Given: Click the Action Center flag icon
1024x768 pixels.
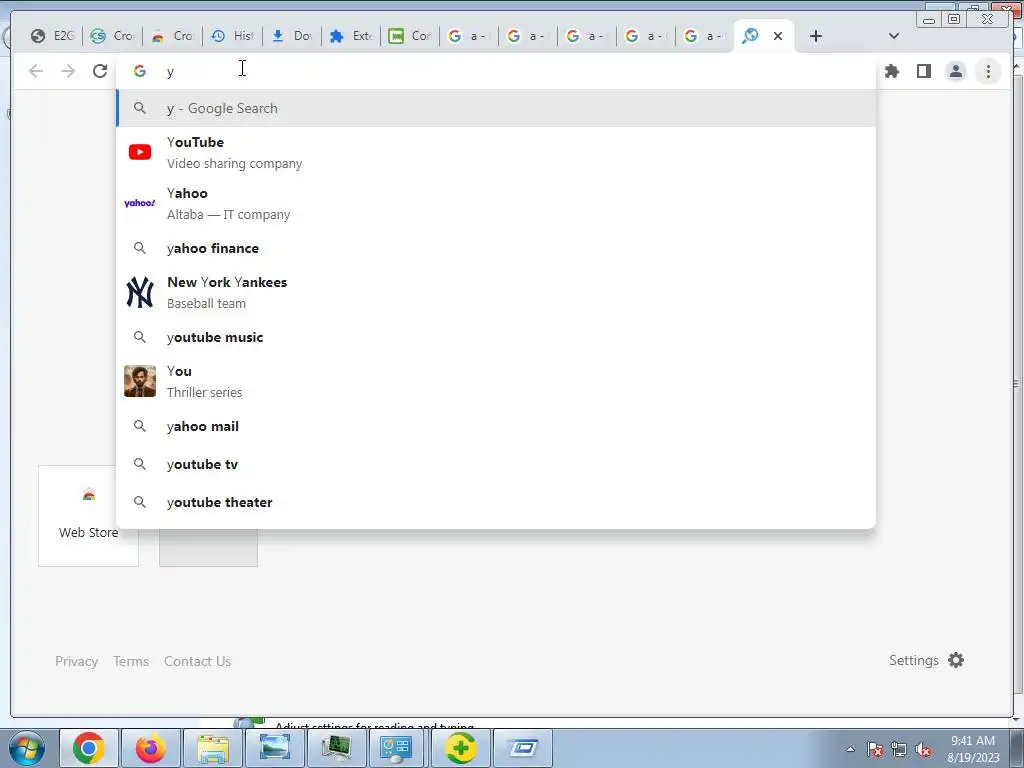Looking at the screenshot, I should coord(875,750).
